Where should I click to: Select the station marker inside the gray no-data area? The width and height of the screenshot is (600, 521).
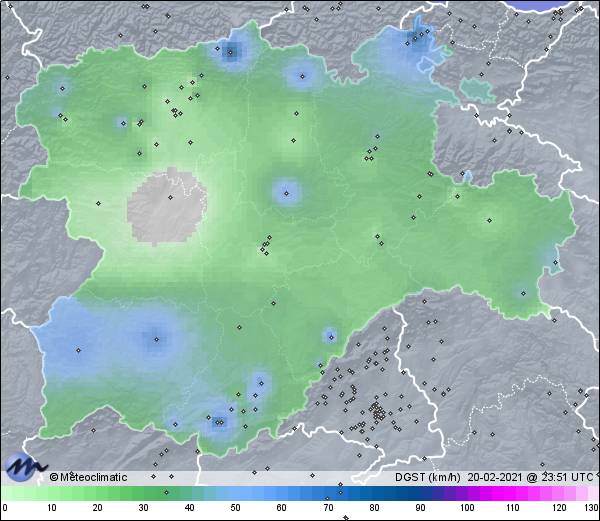click(170, 197)
